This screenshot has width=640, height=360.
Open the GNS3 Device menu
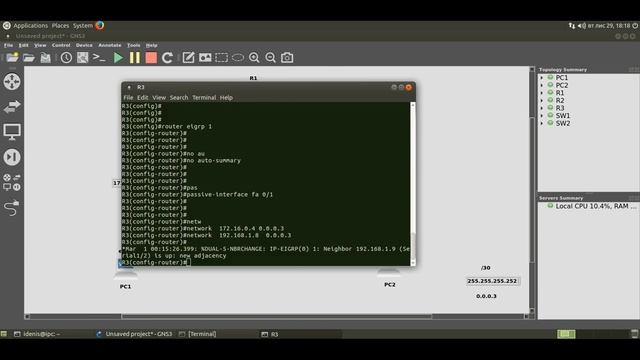pos(84,45)
